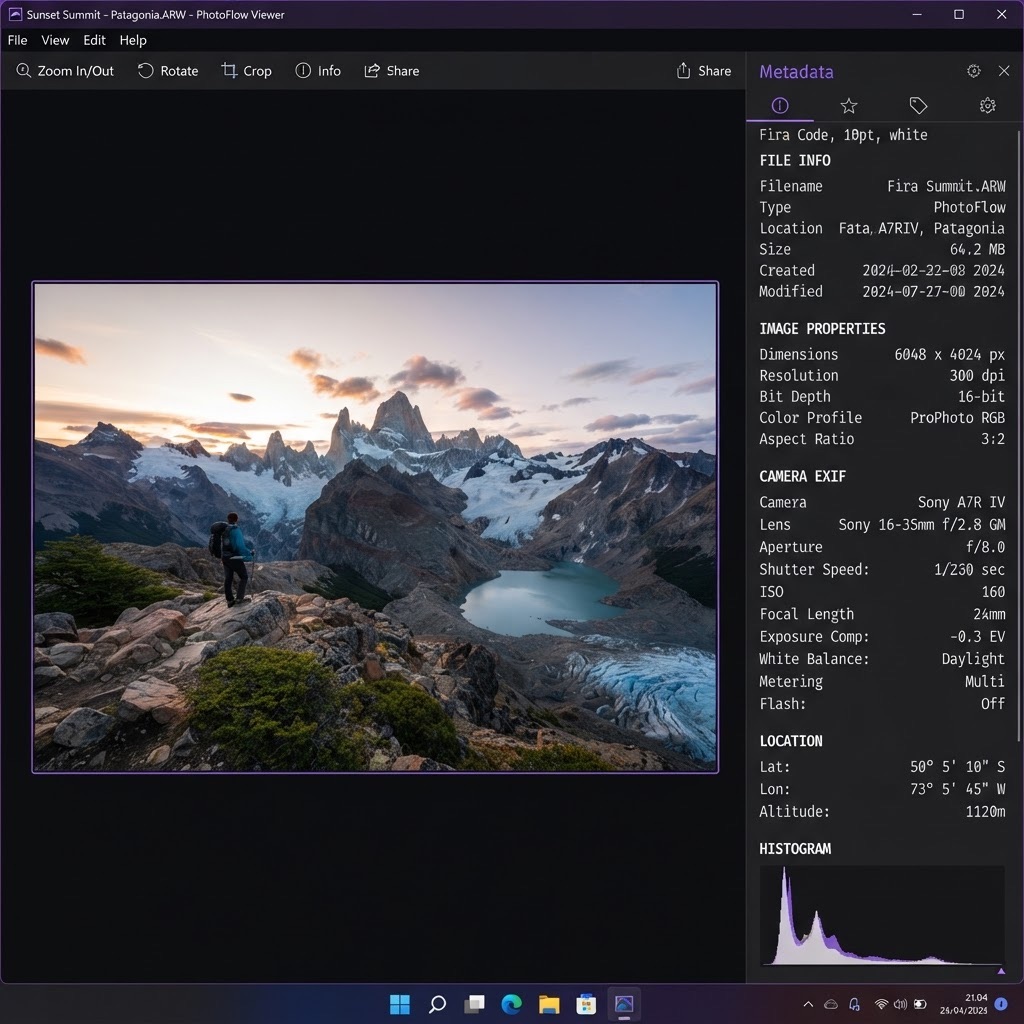Click the Camera value Sony A7R IV

click(961, 502)
